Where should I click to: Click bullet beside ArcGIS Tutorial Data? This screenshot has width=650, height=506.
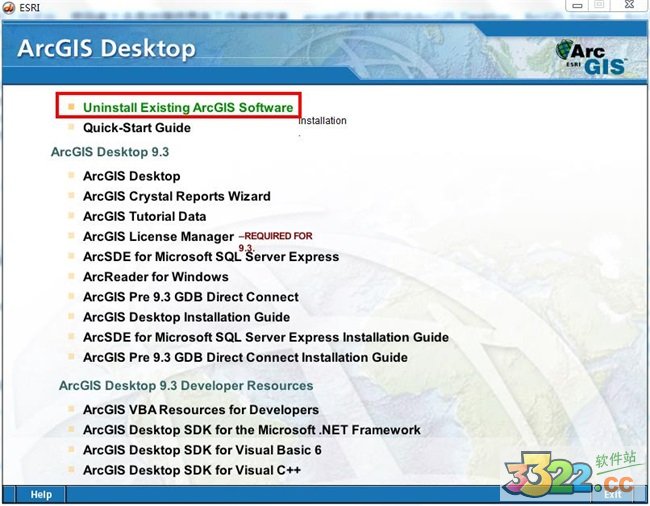(71, 215)
